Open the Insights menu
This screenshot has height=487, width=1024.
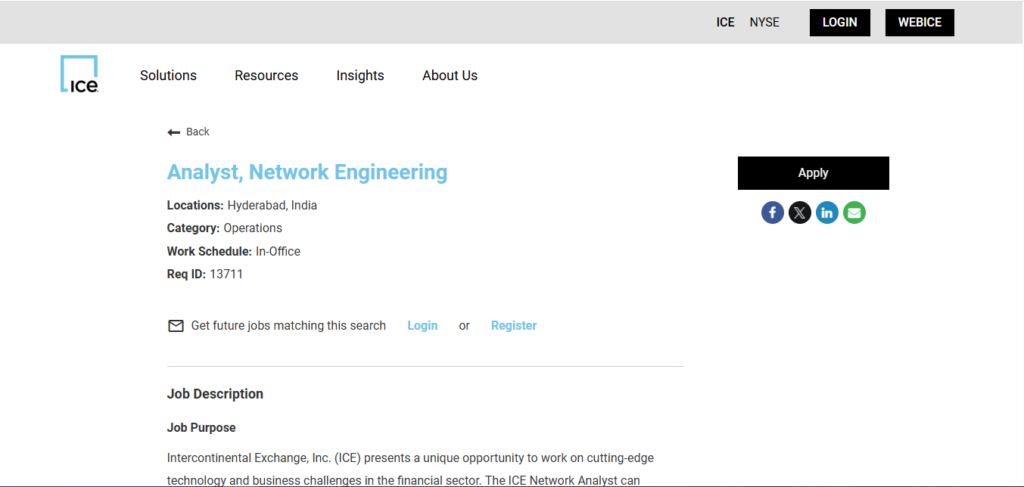[360, 76]
